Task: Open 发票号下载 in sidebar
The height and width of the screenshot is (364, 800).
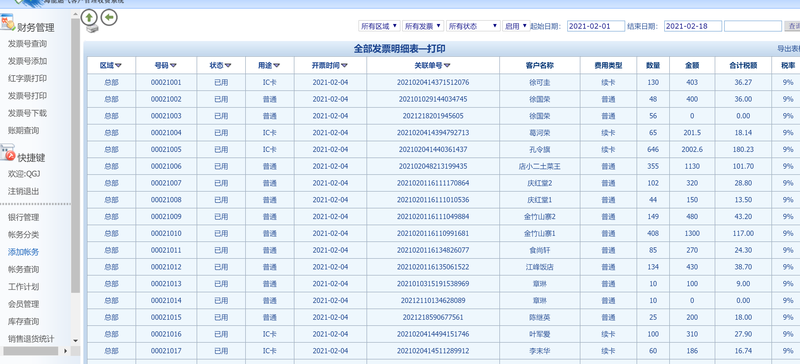Action: coord(28,113)
